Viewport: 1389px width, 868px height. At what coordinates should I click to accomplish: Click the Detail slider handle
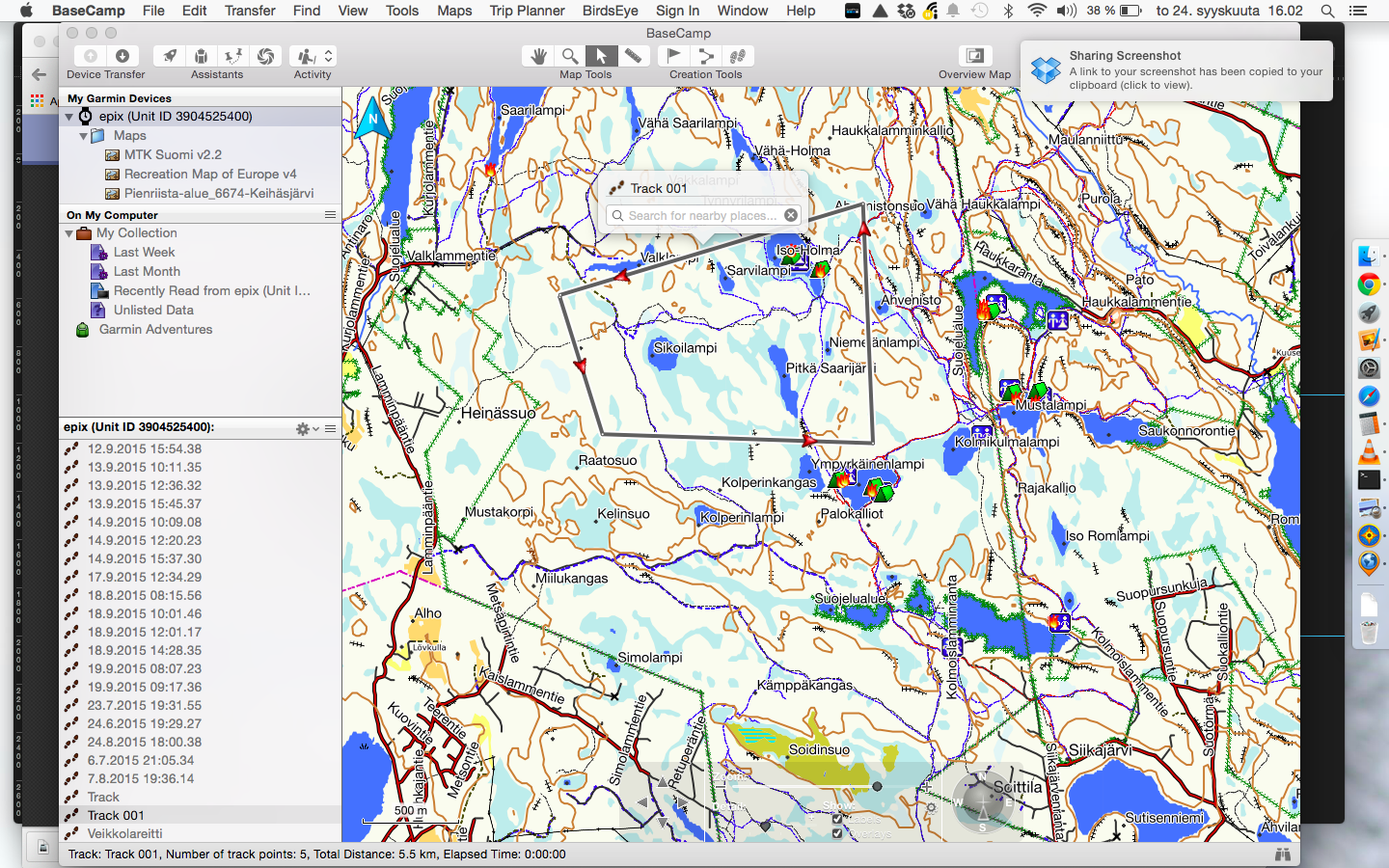click(765, 826)
